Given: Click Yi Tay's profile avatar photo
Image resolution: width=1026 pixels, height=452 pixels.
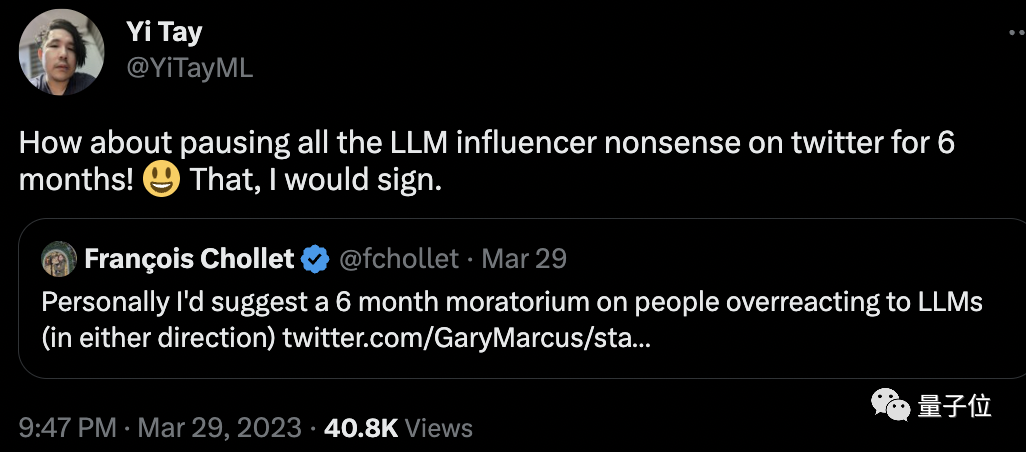Looking at the screenshot, I should click(x=62, y=50).
